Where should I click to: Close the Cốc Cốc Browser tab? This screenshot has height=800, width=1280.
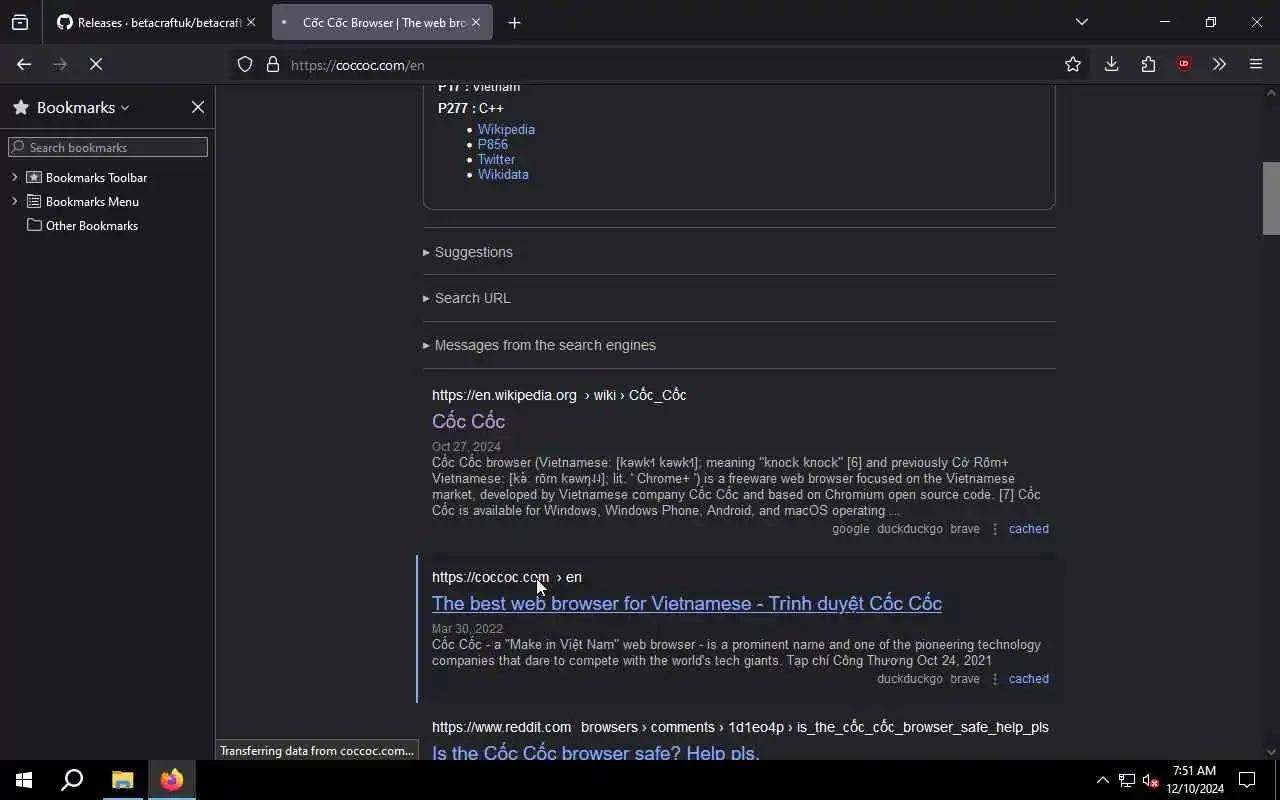point(476,22)
